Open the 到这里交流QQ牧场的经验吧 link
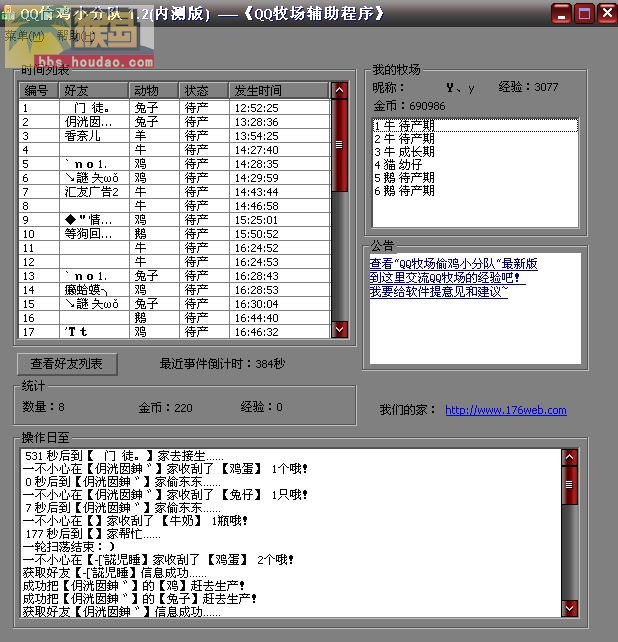Screen dimensions: 618x642 pyautogui.click(x=445, y=278)
